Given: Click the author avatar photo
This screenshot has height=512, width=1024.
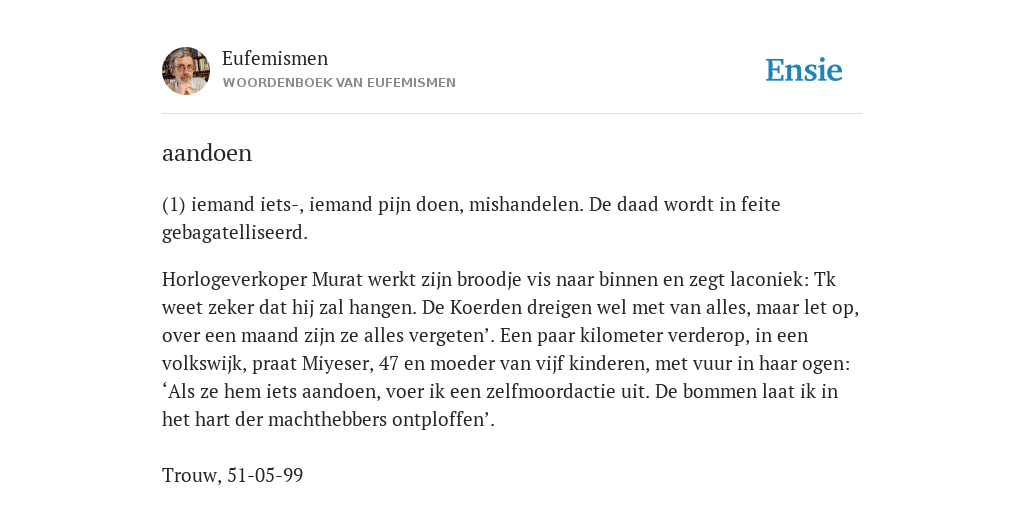Looking at the screenshot, I should (186, 71).
